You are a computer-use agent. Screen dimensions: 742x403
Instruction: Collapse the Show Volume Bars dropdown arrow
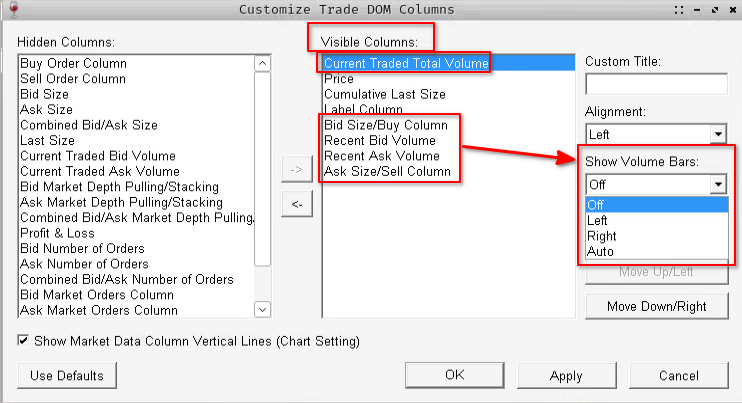[x=718, y=184]
